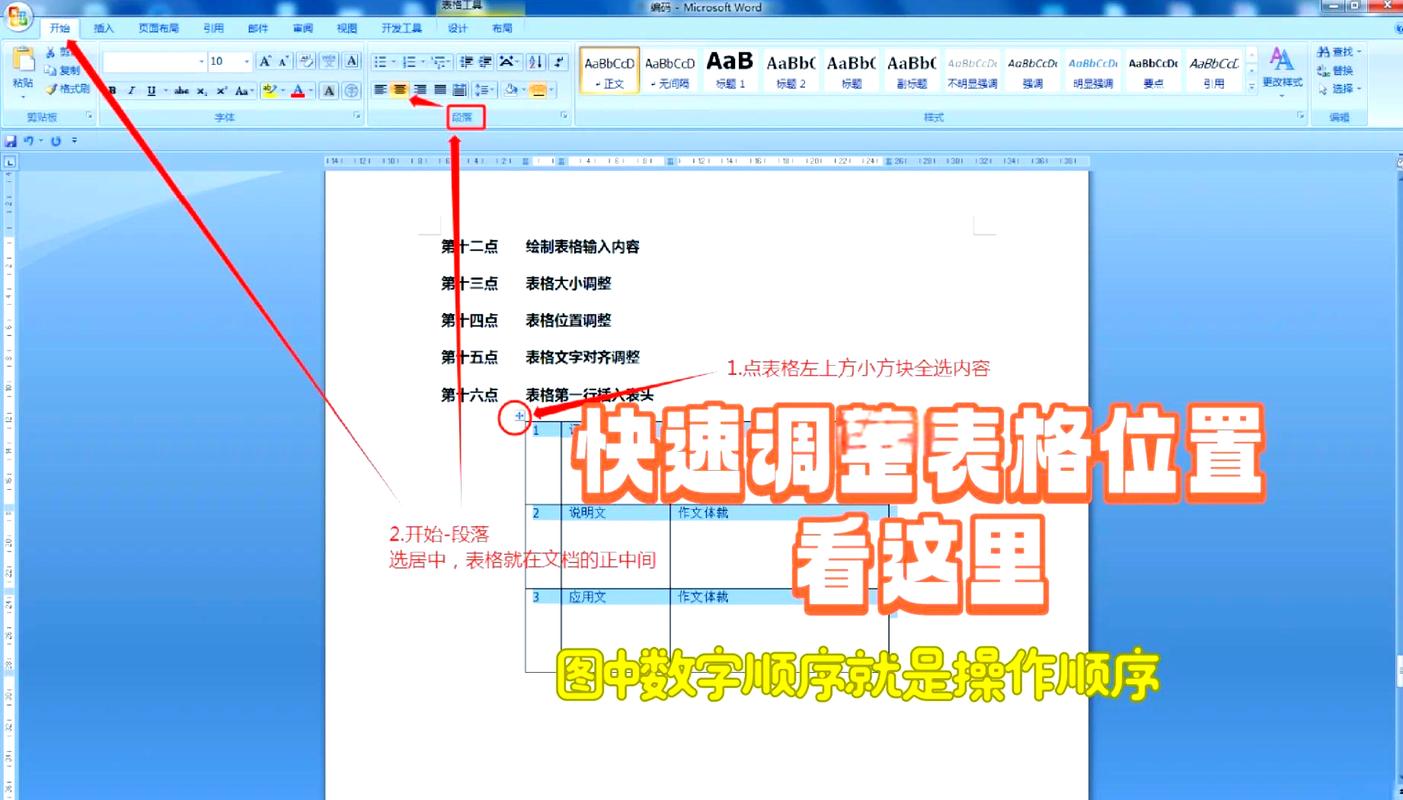This screenshot has width=1403, height=800.
Task: Apply the 副标题 style
Action: tap(911, 70)
